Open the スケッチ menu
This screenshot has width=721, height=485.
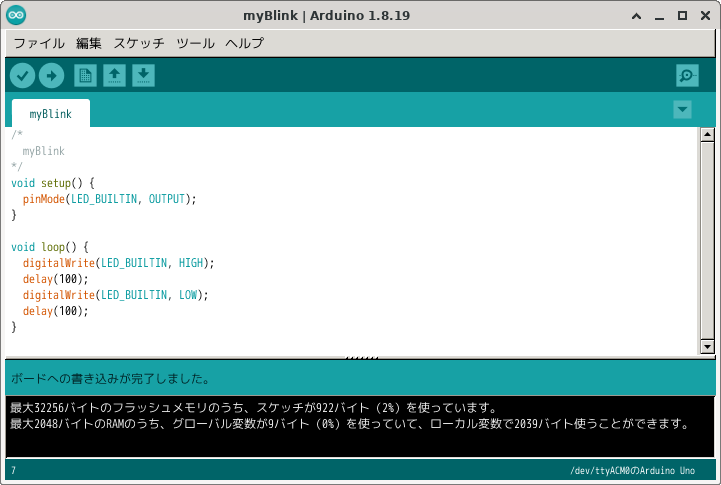click(139, 43)
